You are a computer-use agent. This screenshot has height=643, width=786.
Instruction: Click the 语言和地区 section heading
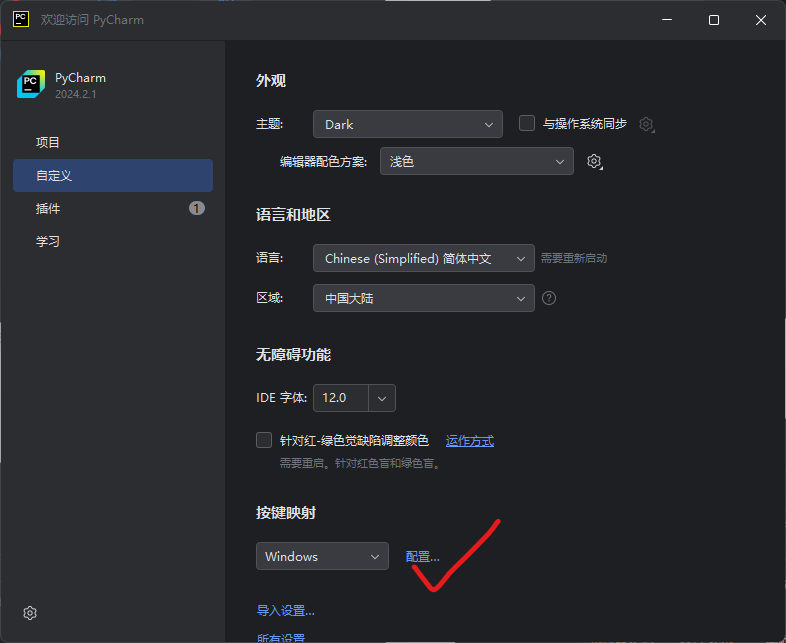[293, 215]
